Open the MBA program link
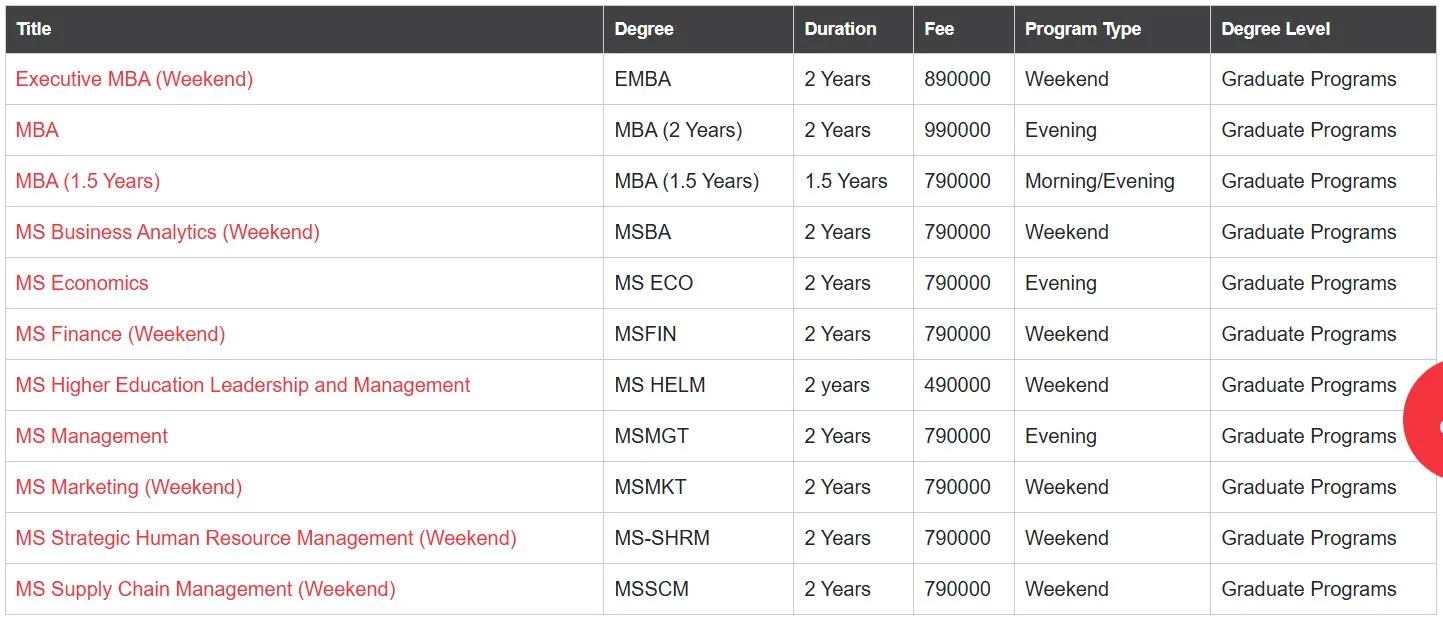The image size is (1443, 622). [x=36, y=130]
